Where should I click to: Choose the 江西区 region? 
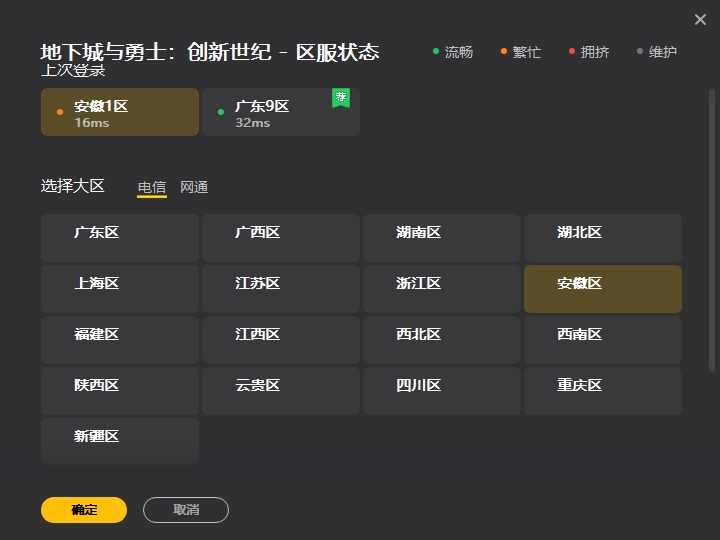point(281,340)
